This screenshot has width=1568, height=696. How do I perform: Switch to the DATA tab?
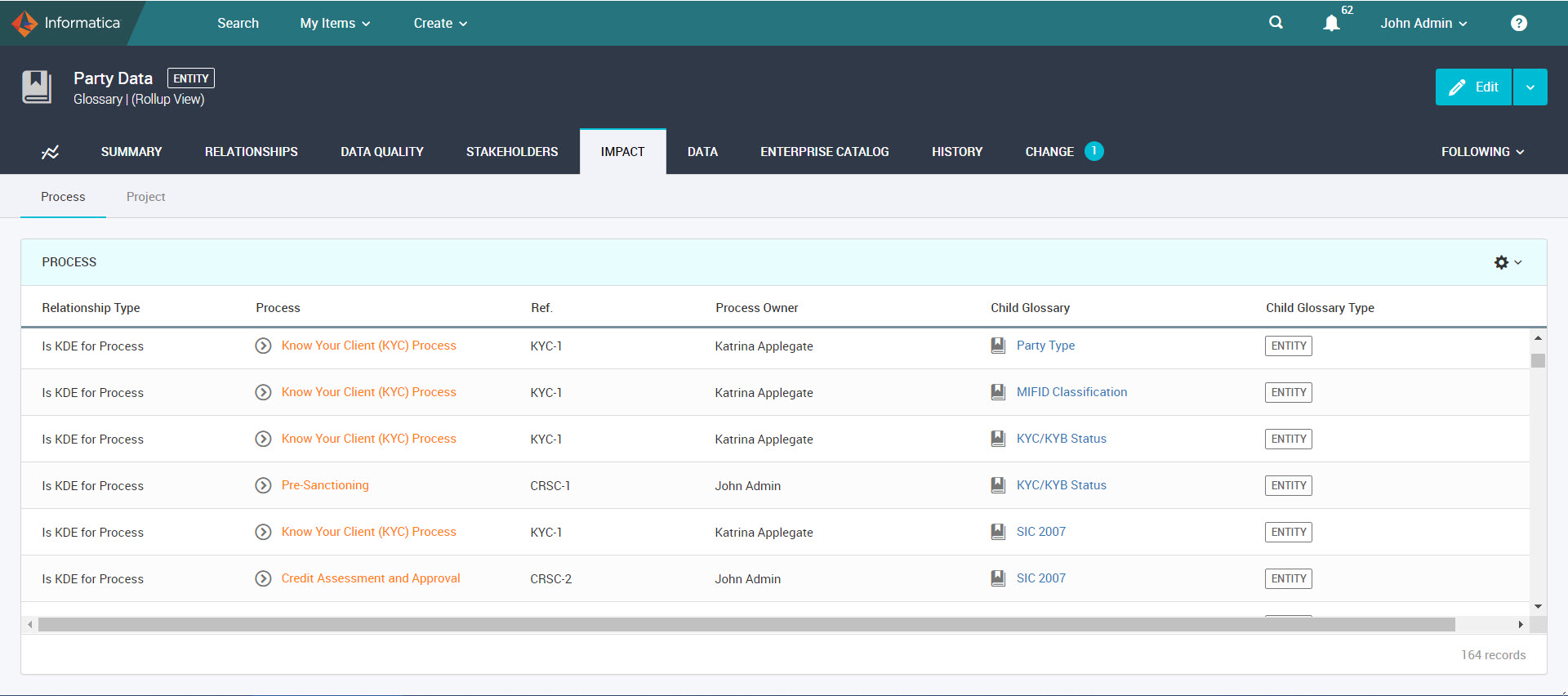coord(702,152)
